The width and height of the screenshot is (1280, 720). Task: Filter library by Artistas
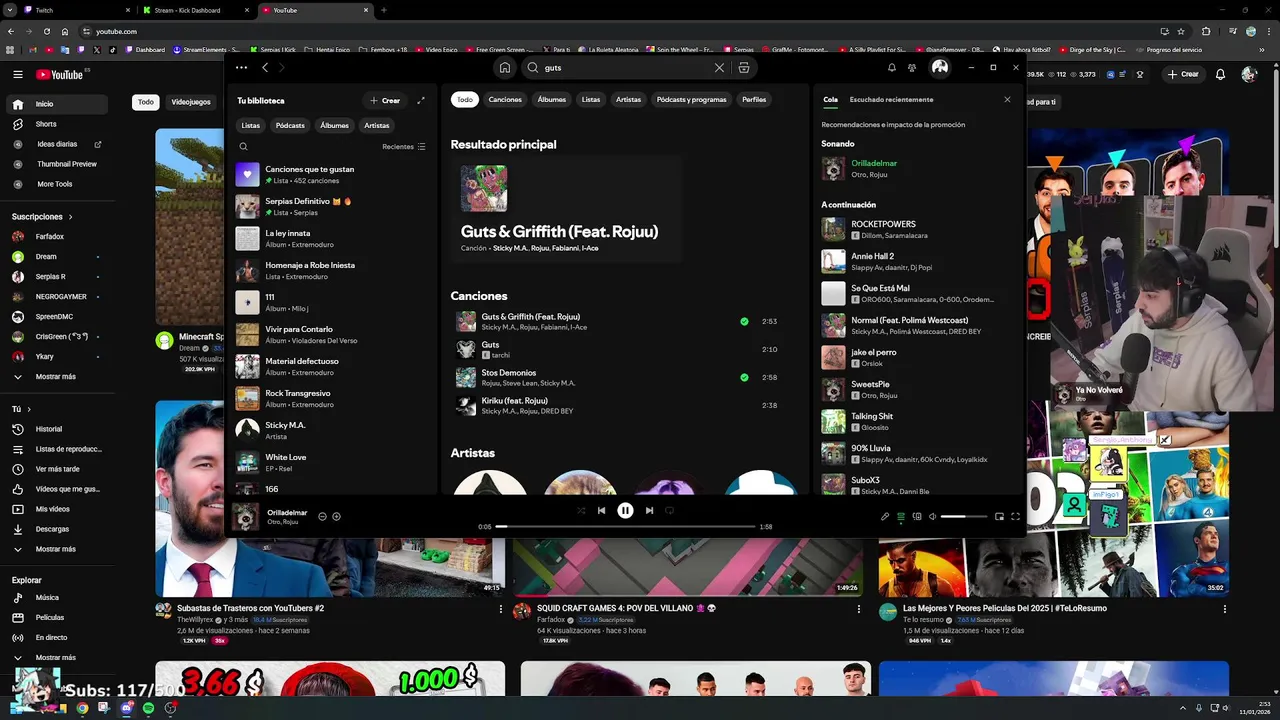[x=377, y=125]
